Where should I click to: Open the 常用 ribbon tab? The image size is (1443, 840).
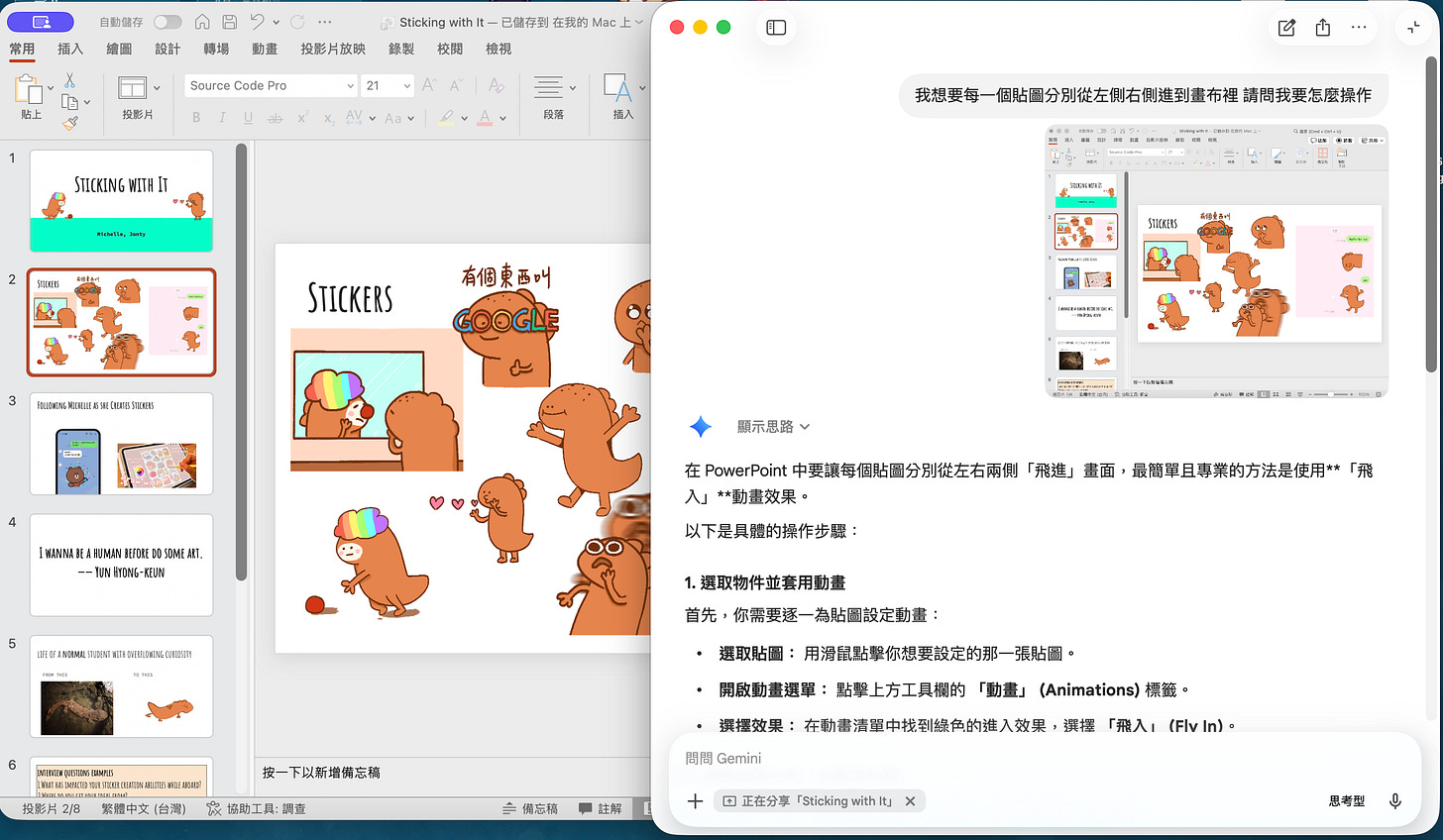click(22, 49)
